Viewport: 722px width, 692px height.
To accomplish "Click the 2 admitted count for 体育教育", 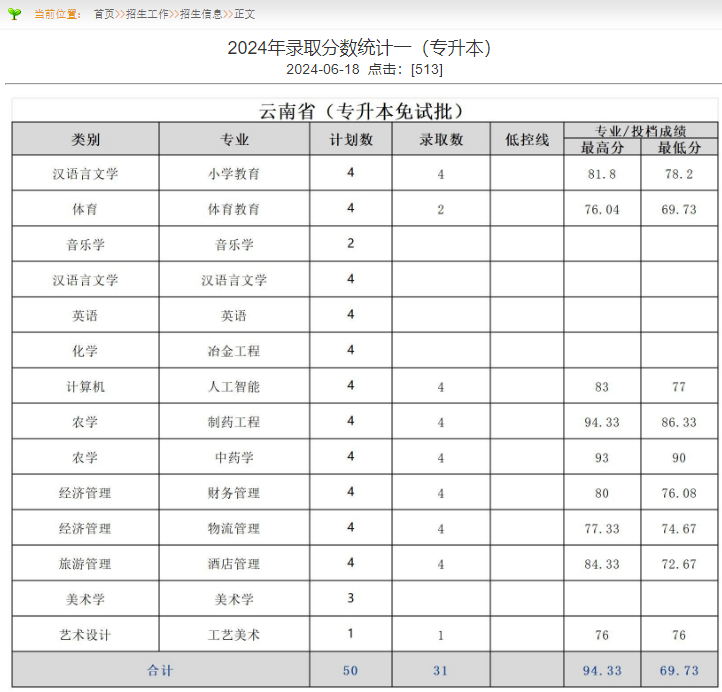I will coord(441,209).
